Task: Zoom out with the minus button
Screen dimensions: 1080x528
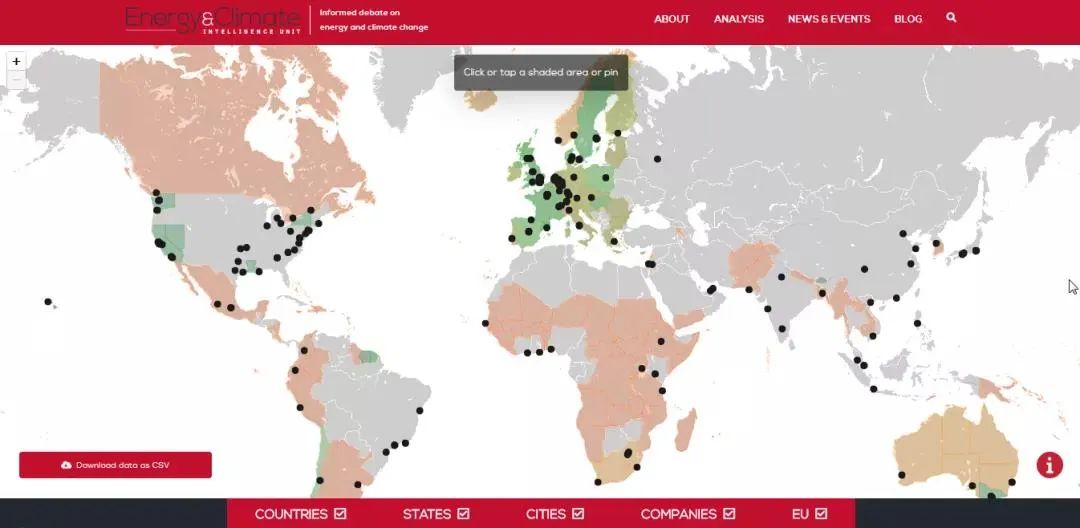Action: (16, 80)
